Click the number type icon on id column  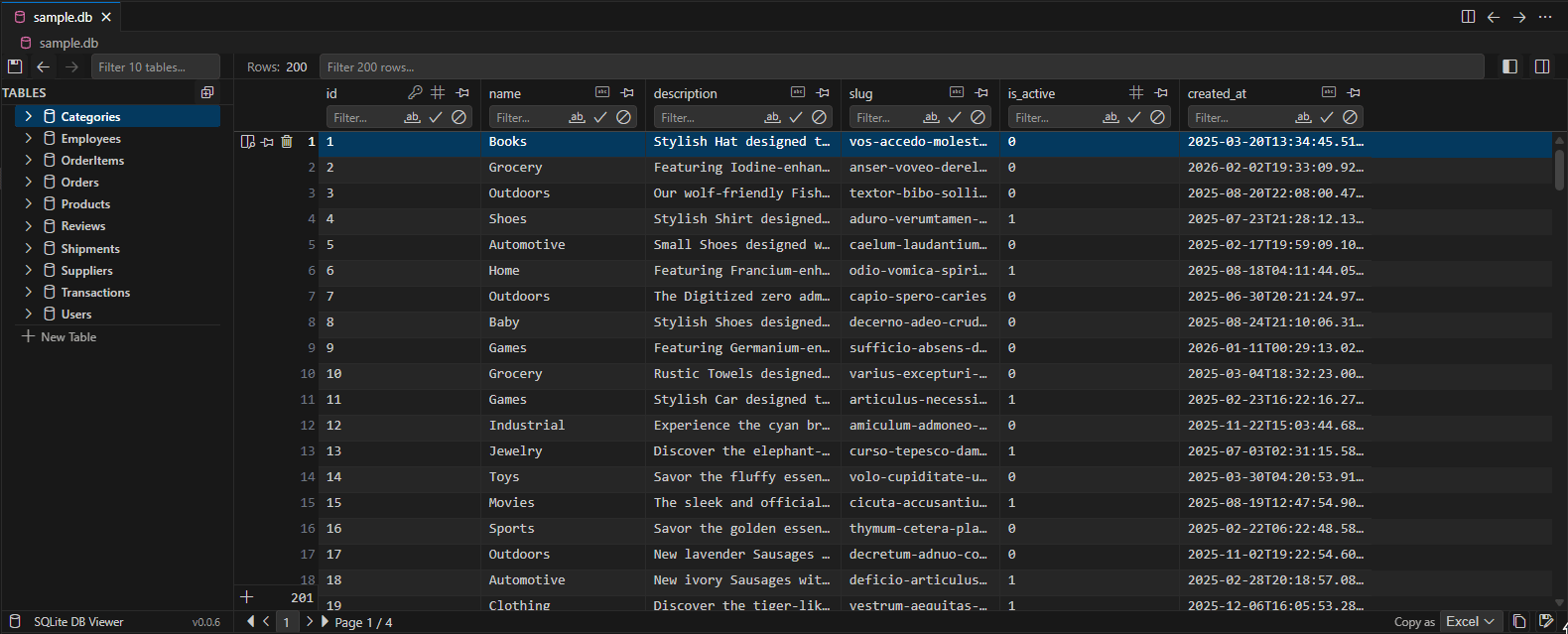[438, 92]
